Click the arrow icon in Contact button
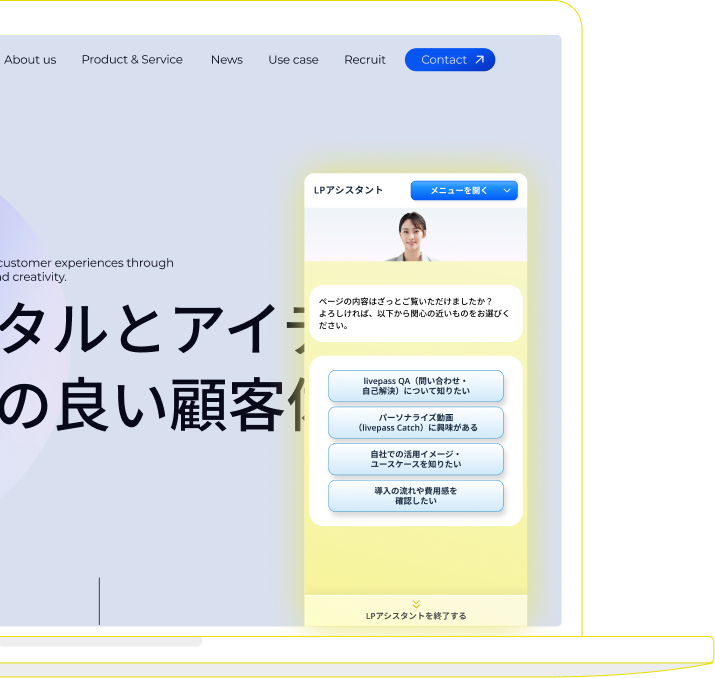Screen dimensions: 715x678 479,59
